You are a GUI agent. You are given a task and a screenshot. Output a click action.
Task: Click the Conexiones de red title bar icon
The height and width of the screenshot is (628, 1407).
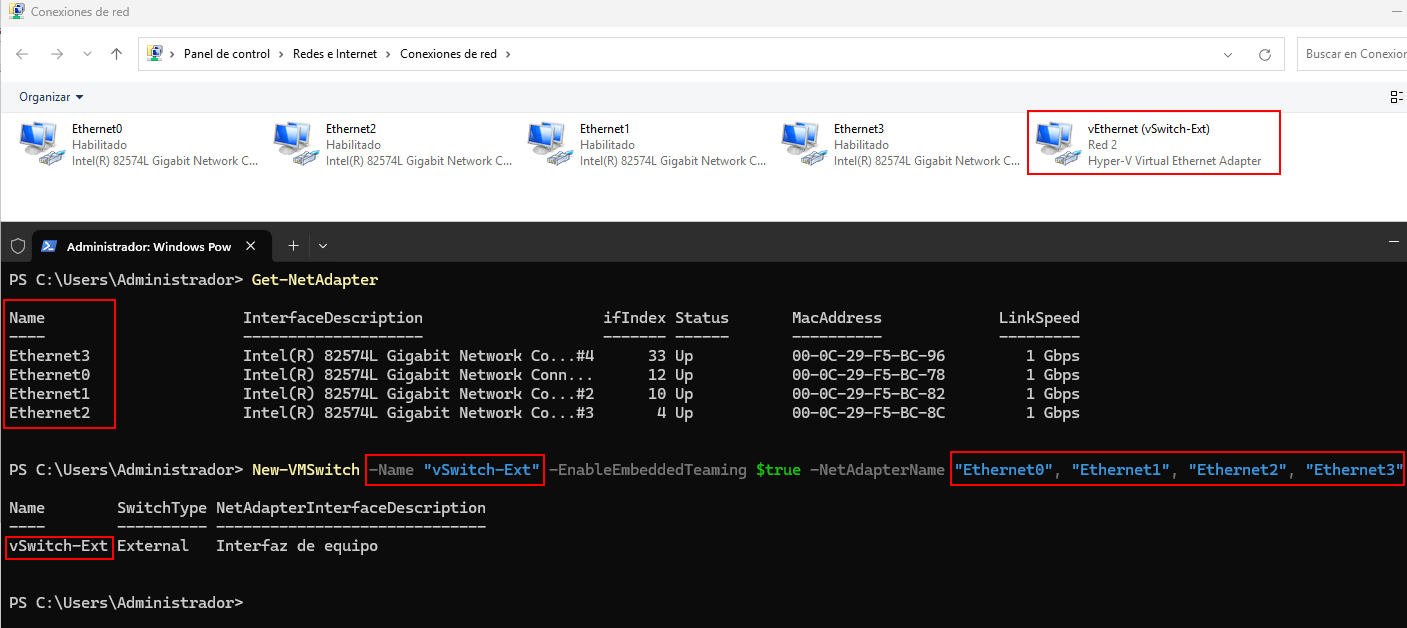pyautogui.click(x=17, y=12)
